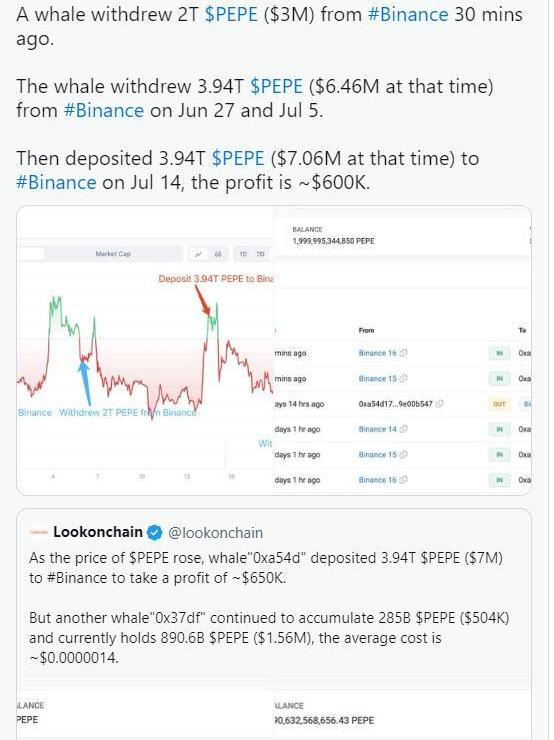Click the OUT badge on 0xa54d17 row
The height and width of the screenshot is (740, 554).
click(x=499, y=404)
